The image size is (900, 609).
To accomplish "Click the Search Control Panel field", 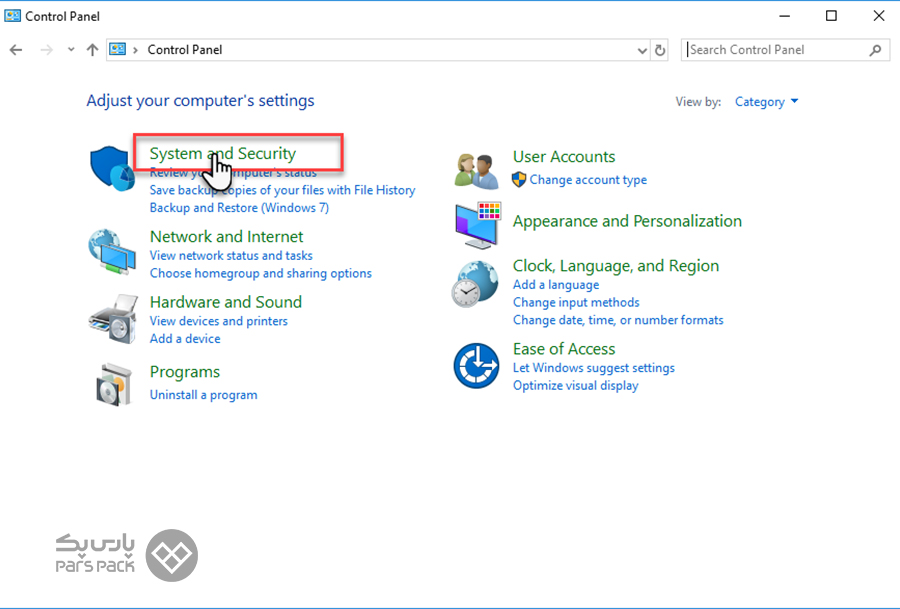I will (785, 50).
